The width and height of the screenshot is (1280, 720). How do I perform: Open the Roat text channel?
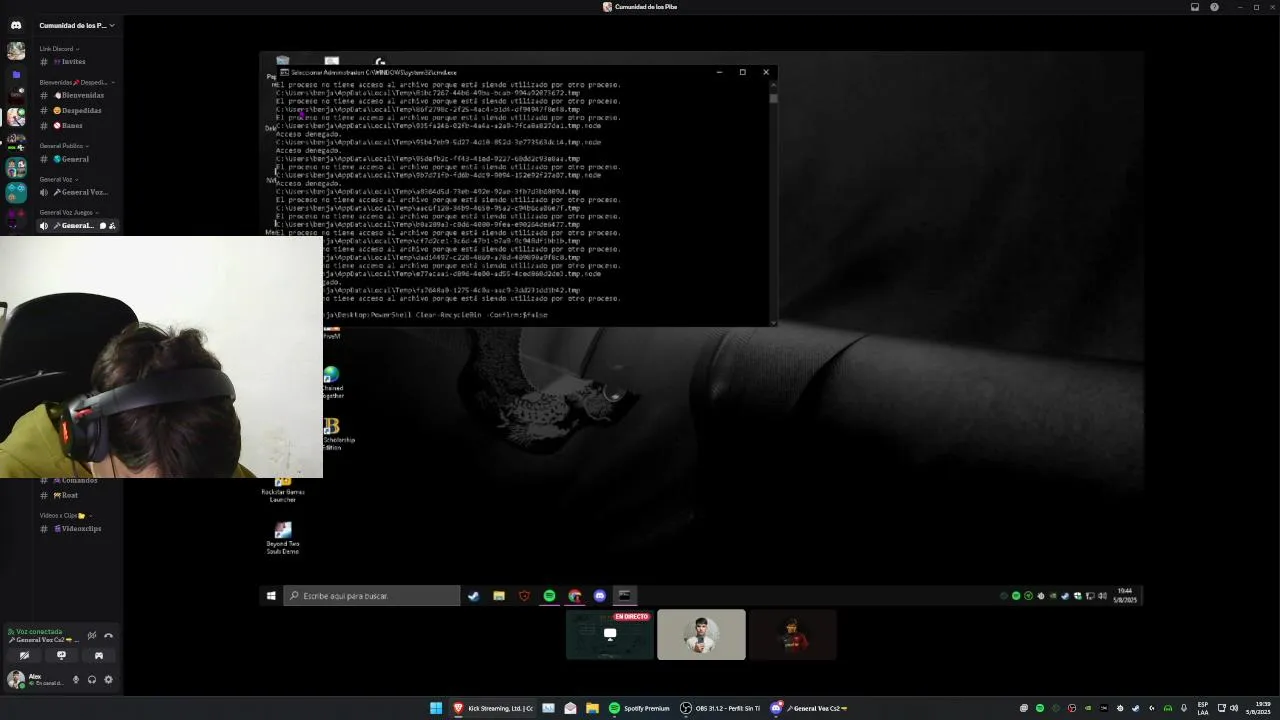[78, 495]
